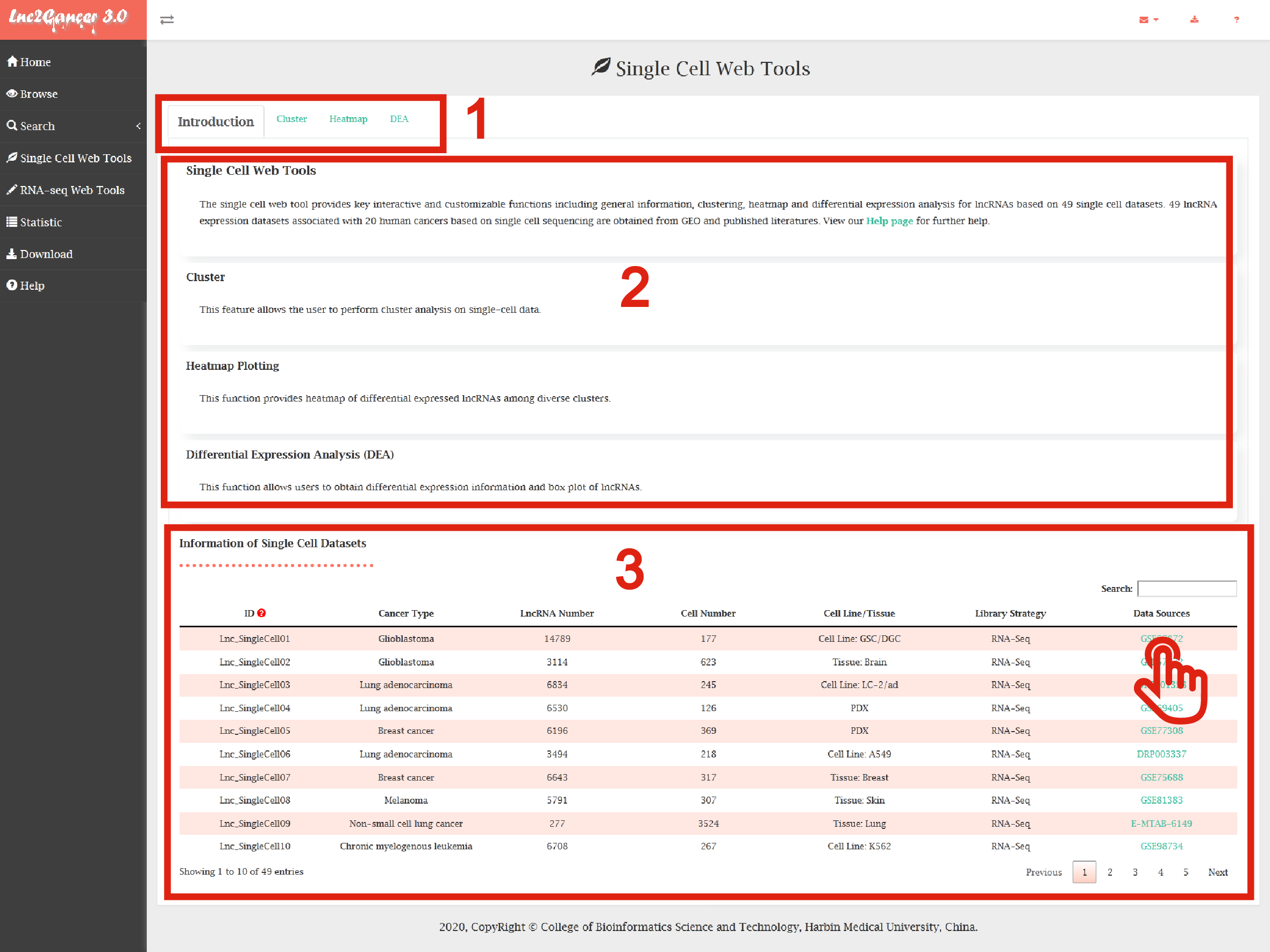The height and width of the screenshot is (952, 1270).
Task: Open the DEA tab
Action: pyautogui.click(x=399, y=119)
